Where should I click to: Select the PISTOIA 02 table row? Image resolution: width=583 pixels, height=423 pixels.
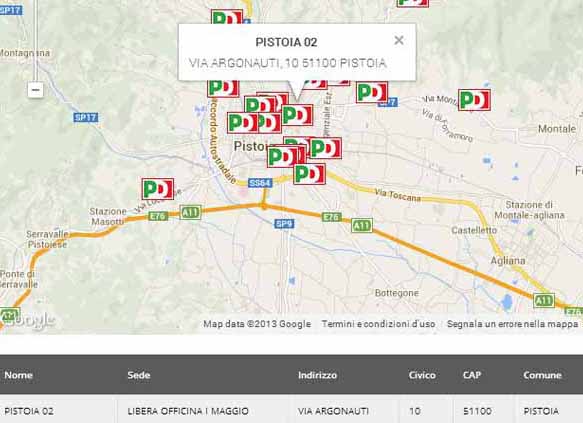pos(292,410)
